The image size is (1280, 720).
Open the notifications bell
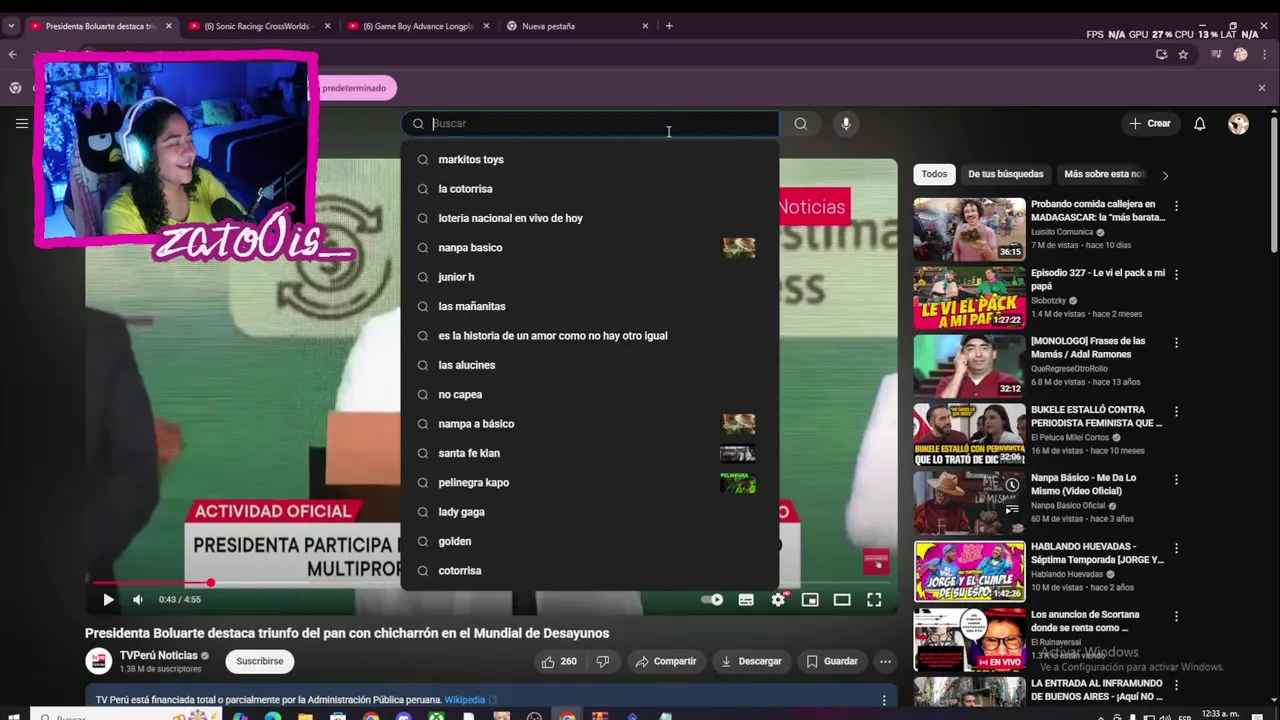(1199, 123)
